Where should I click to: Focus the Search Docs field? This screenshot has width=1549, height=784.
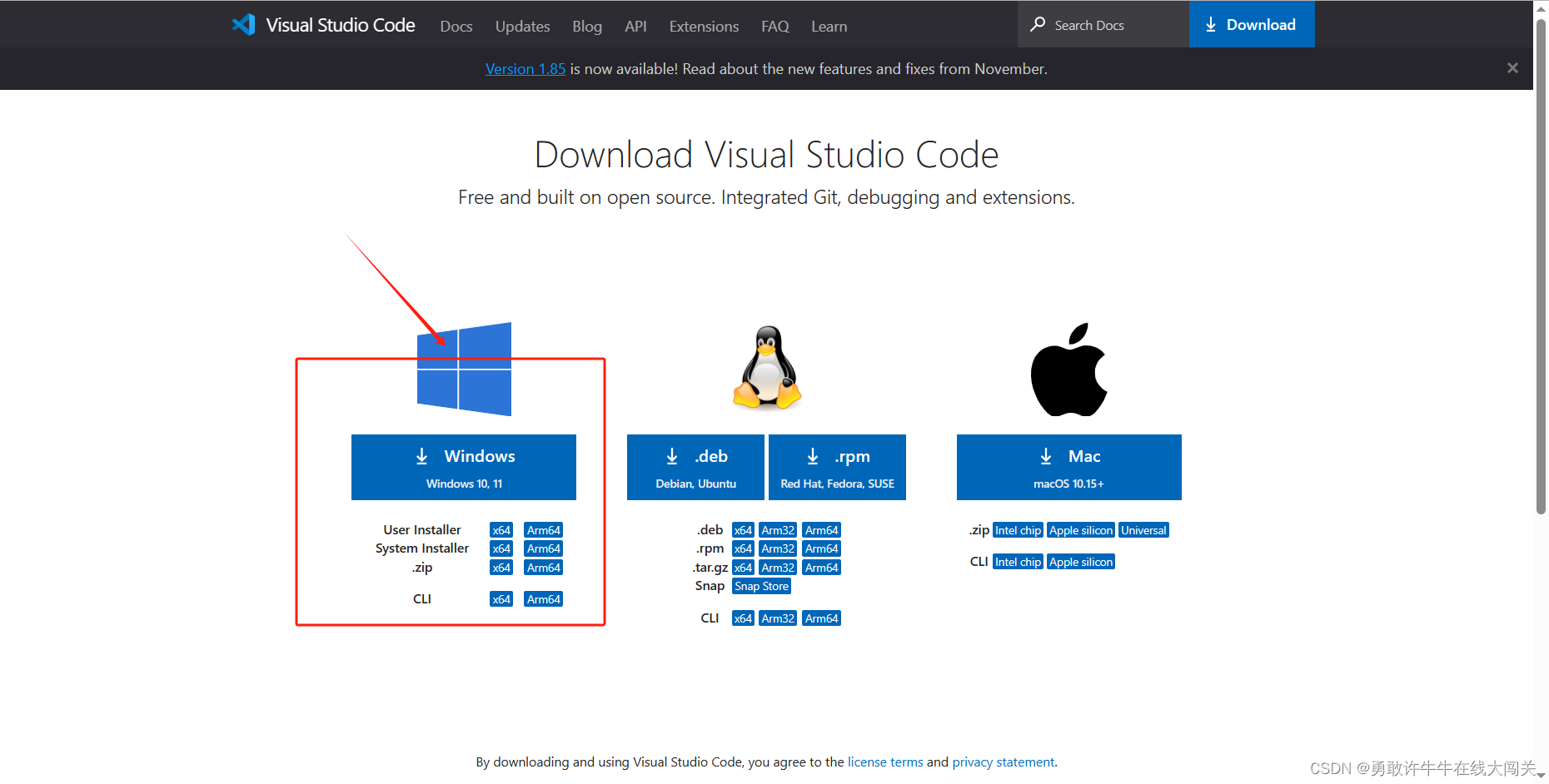(1103, 25)
